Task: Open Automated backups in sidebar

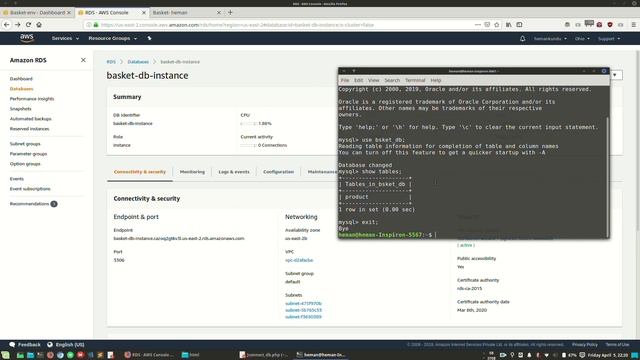Action: 31,119
